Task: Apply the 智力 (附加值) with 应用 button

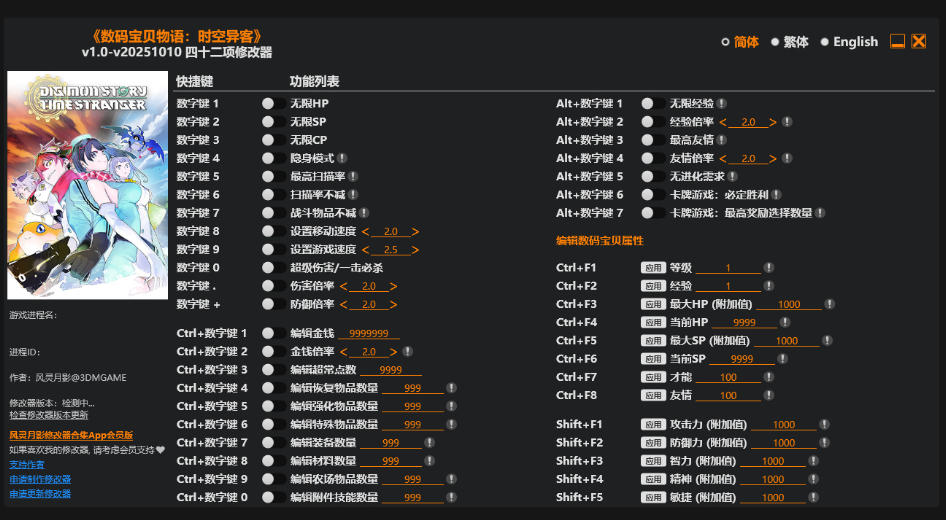Action: click(653, 460)
